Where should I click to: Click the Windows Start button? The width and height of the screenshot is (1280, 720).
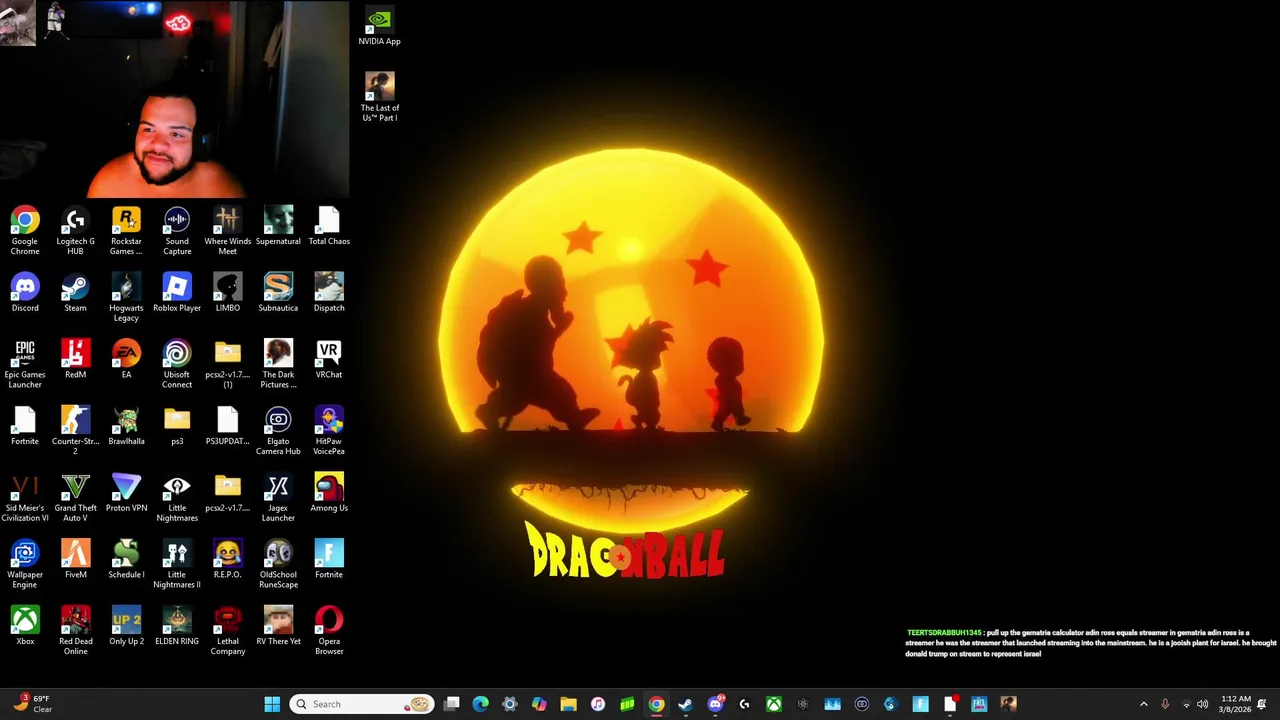[x=272, y=704]
